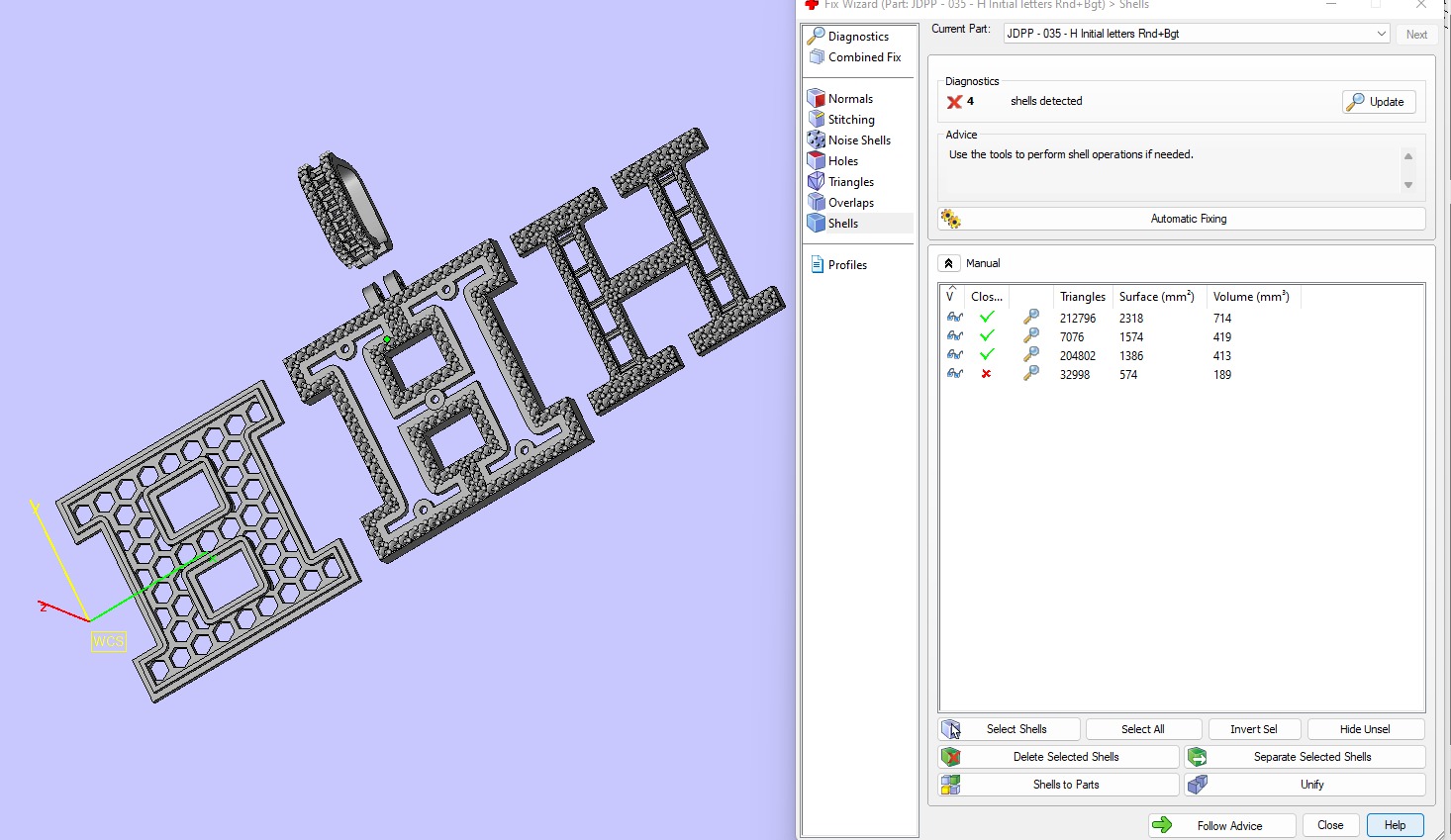Sort shells by the Surface (mm²) column
Screen dimensions: 1451x840
click(x=1159, y=297)
